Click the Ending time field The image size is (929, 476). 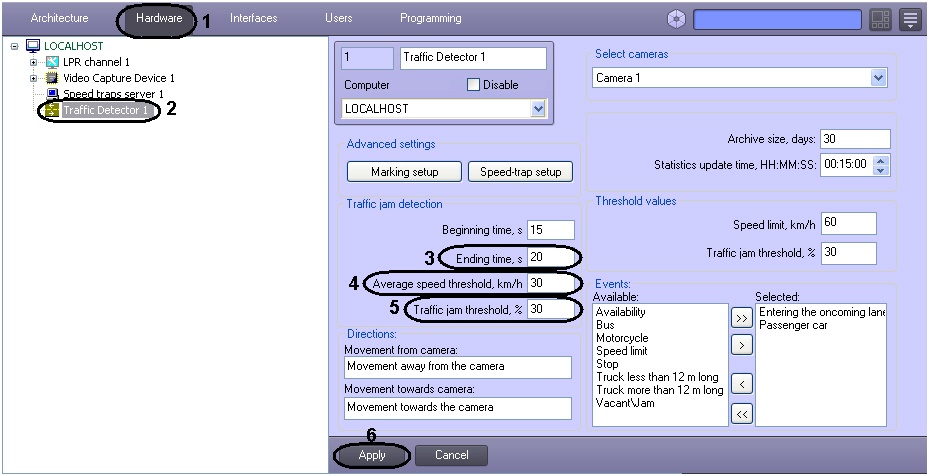pyautogui.click(x=550, y=257)
